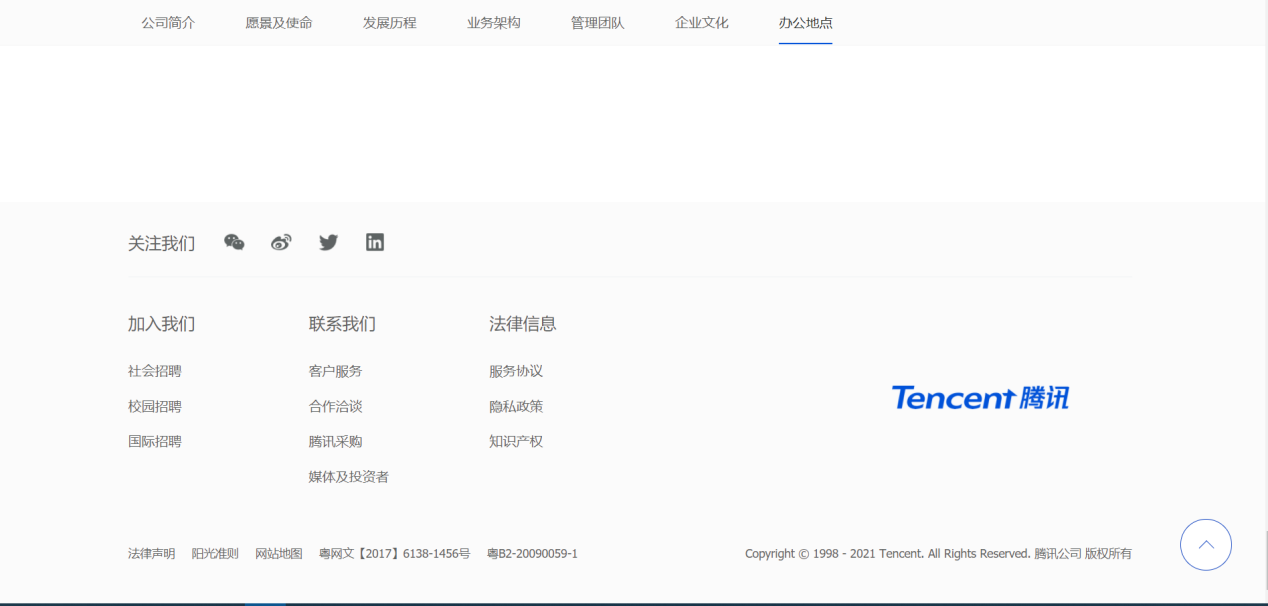Screen dimensions: 1268x606
Task: Switch to the 发展历程 tab
Action: [x=390, y=22]
